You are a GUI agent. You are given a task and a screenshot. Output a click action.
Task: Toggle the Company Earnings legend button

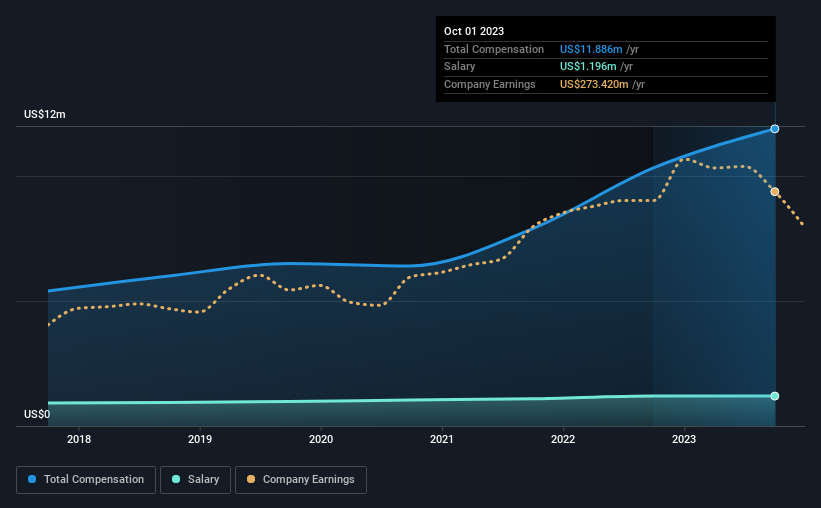coord(301,480)
